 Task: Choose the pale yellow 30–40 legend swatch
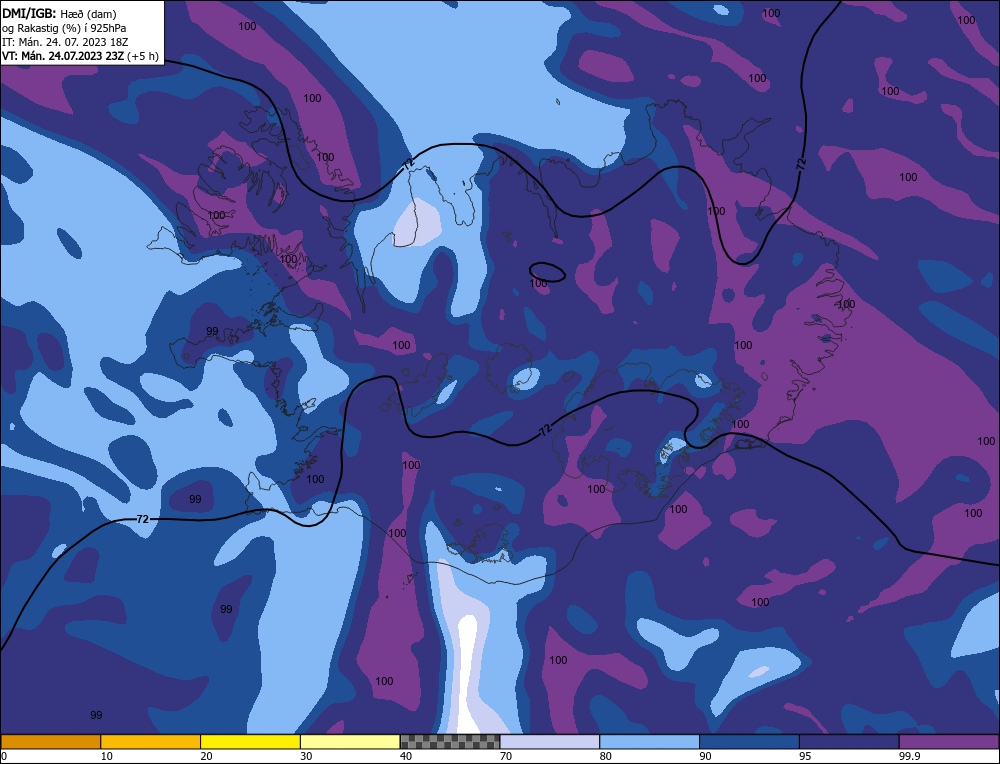350,742
